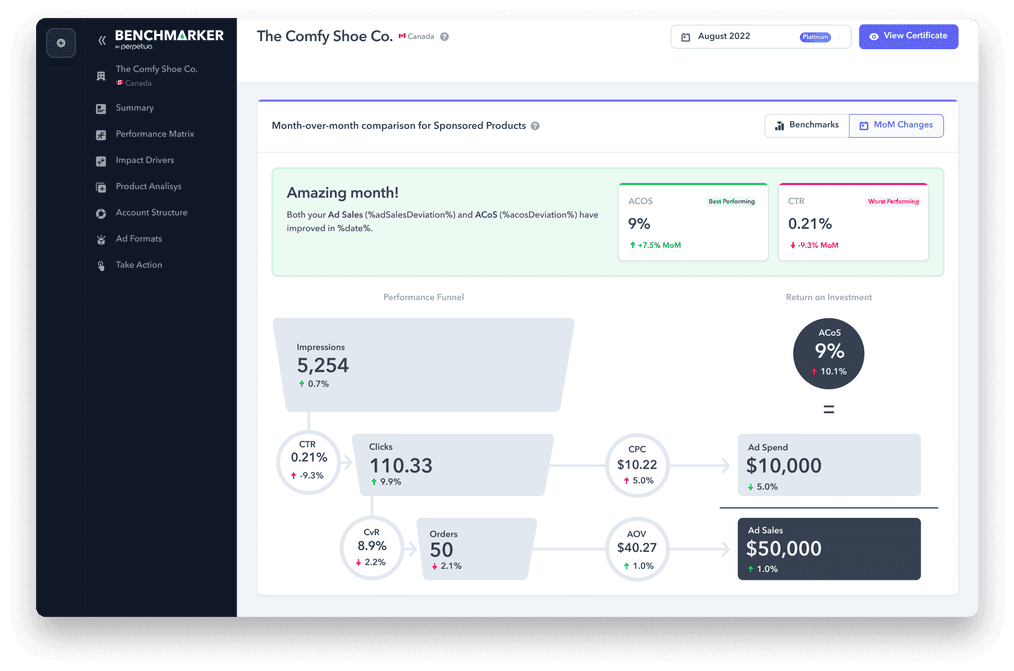Click the Account Structure sidebar icon
This screenshot has height=671, width=1014.
[101, 213]
